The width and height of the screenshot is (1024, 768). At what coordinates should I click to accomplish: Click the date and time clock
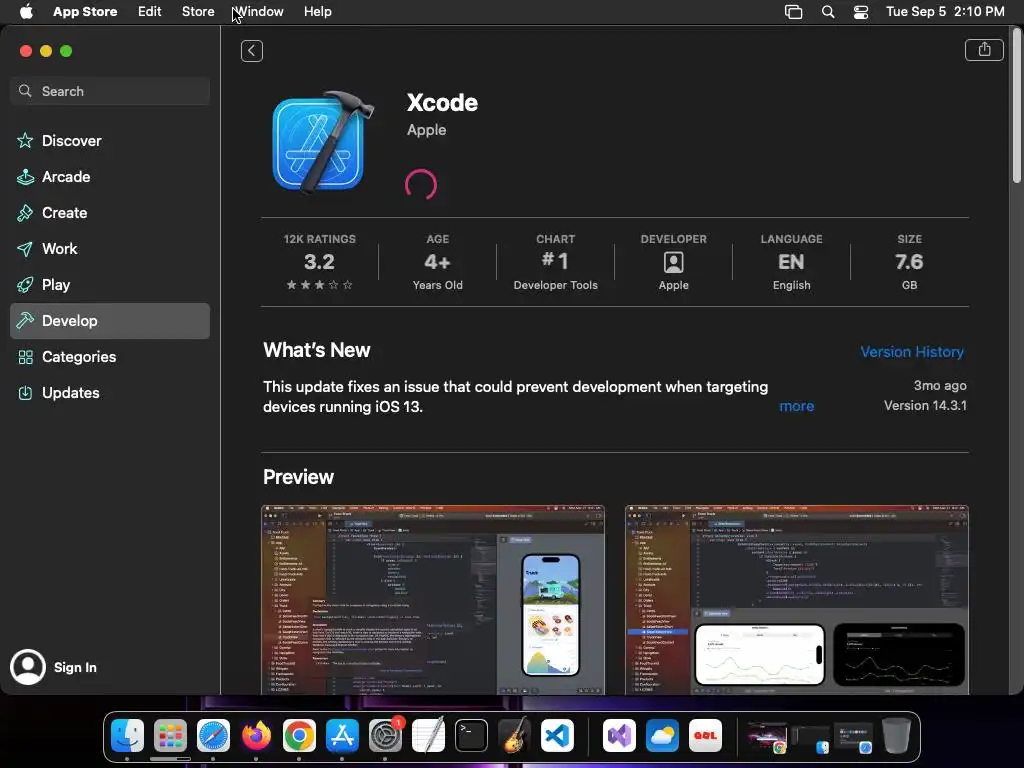pyautogui.click(x=945, y=12)
